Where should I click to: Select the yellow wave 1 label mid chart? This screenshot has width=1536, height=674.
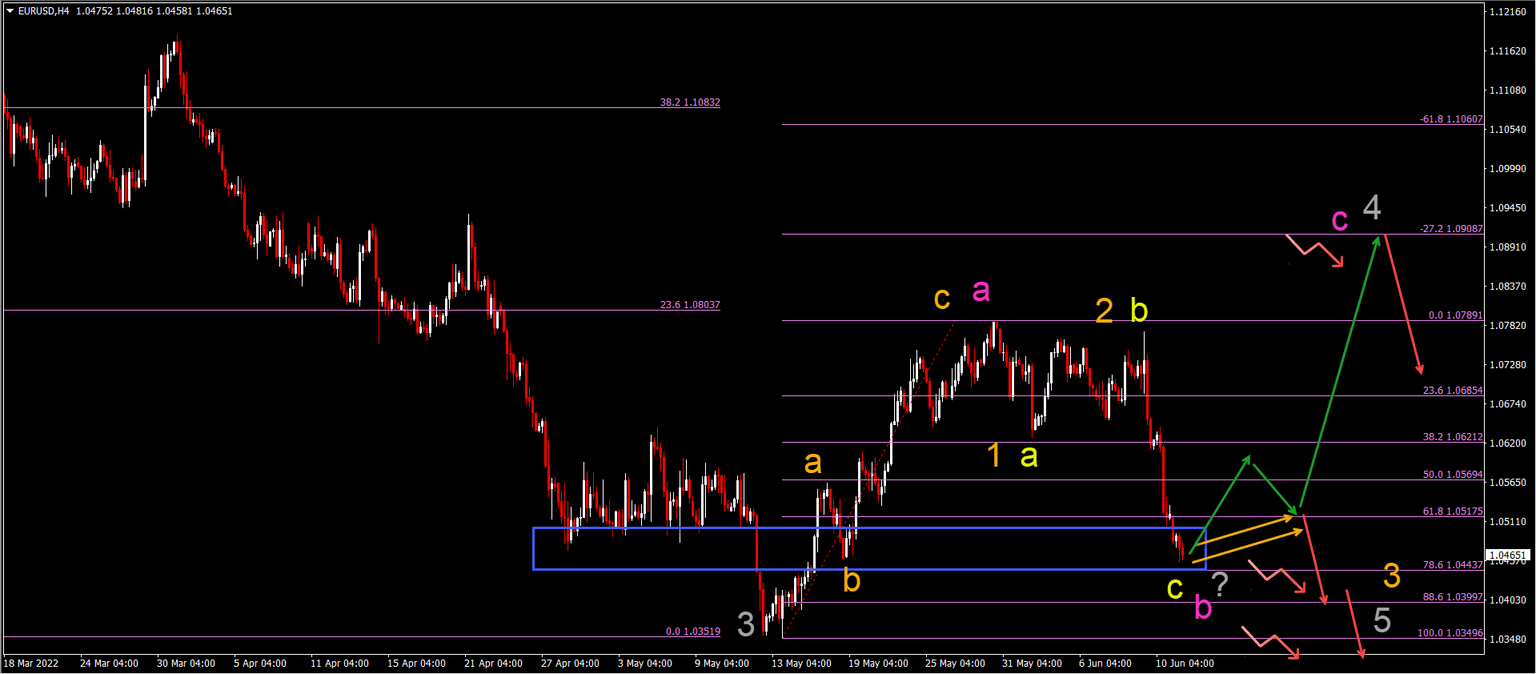tap(994, 455)
